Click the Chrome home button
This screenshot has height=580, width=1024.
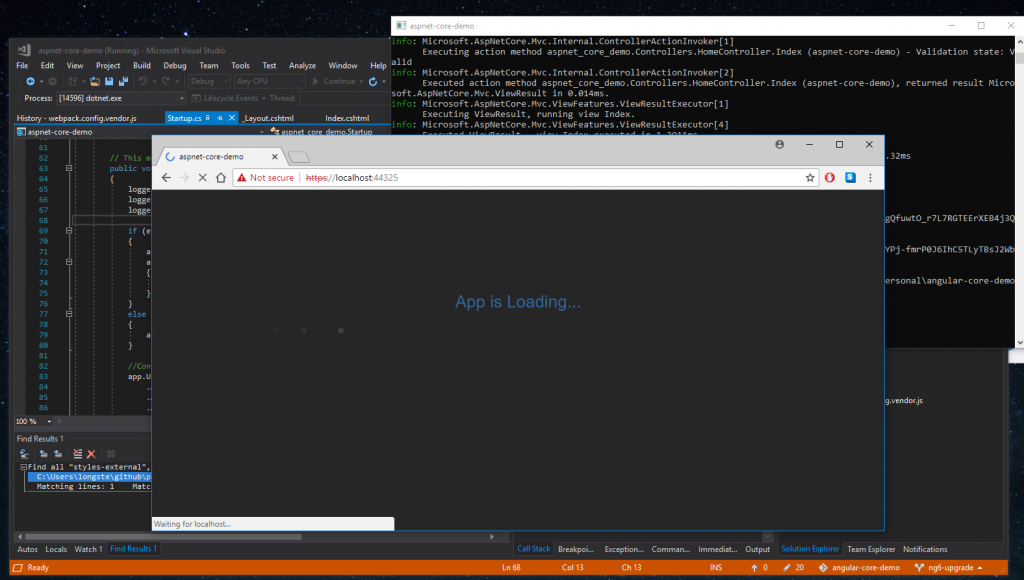(x=220, y=177)
